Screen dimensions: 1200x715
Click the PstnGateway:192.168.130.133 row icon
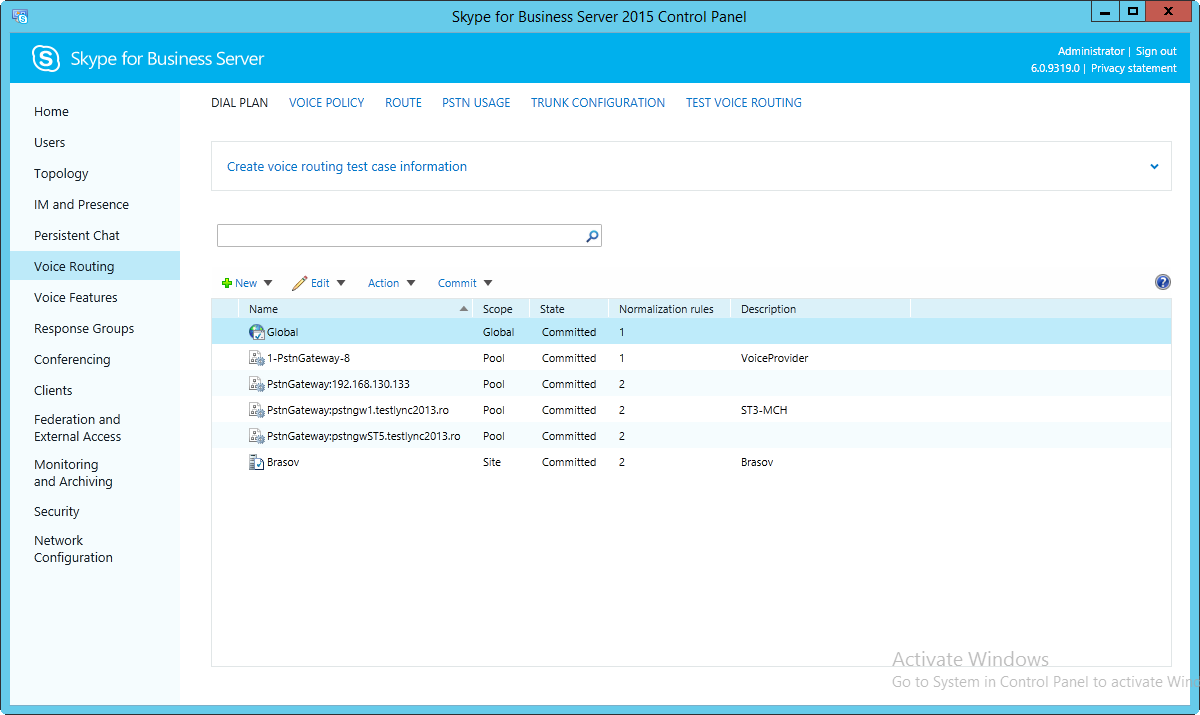click(x=257, y=384)
